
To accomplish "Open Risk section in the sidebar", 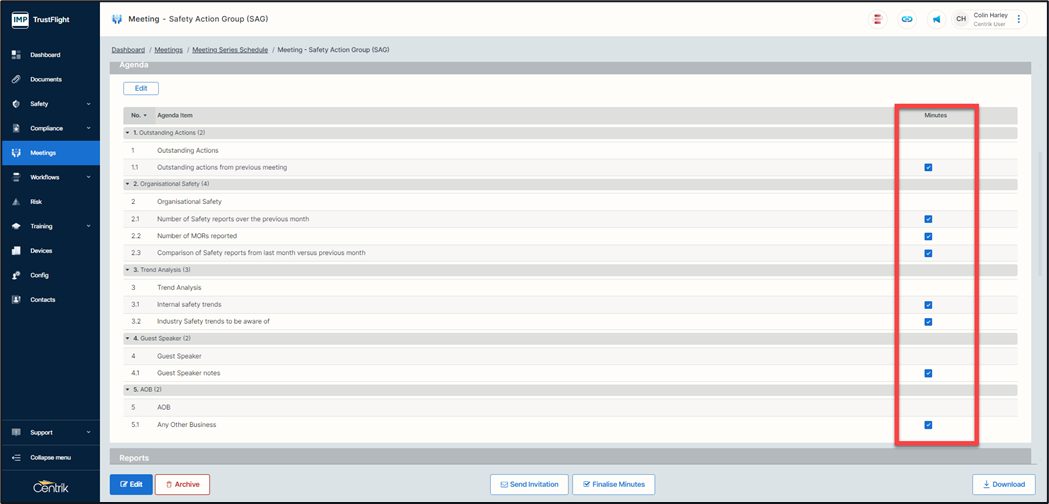I will click(36, 202).
